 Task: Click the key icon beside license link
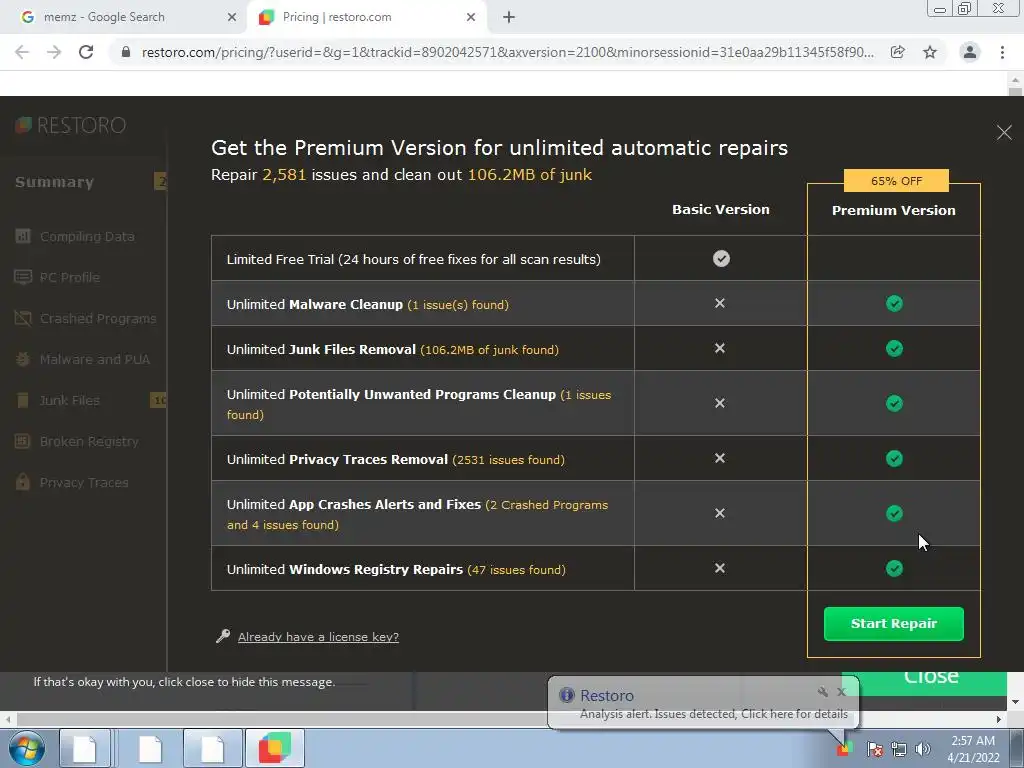(x=223, y=636)
